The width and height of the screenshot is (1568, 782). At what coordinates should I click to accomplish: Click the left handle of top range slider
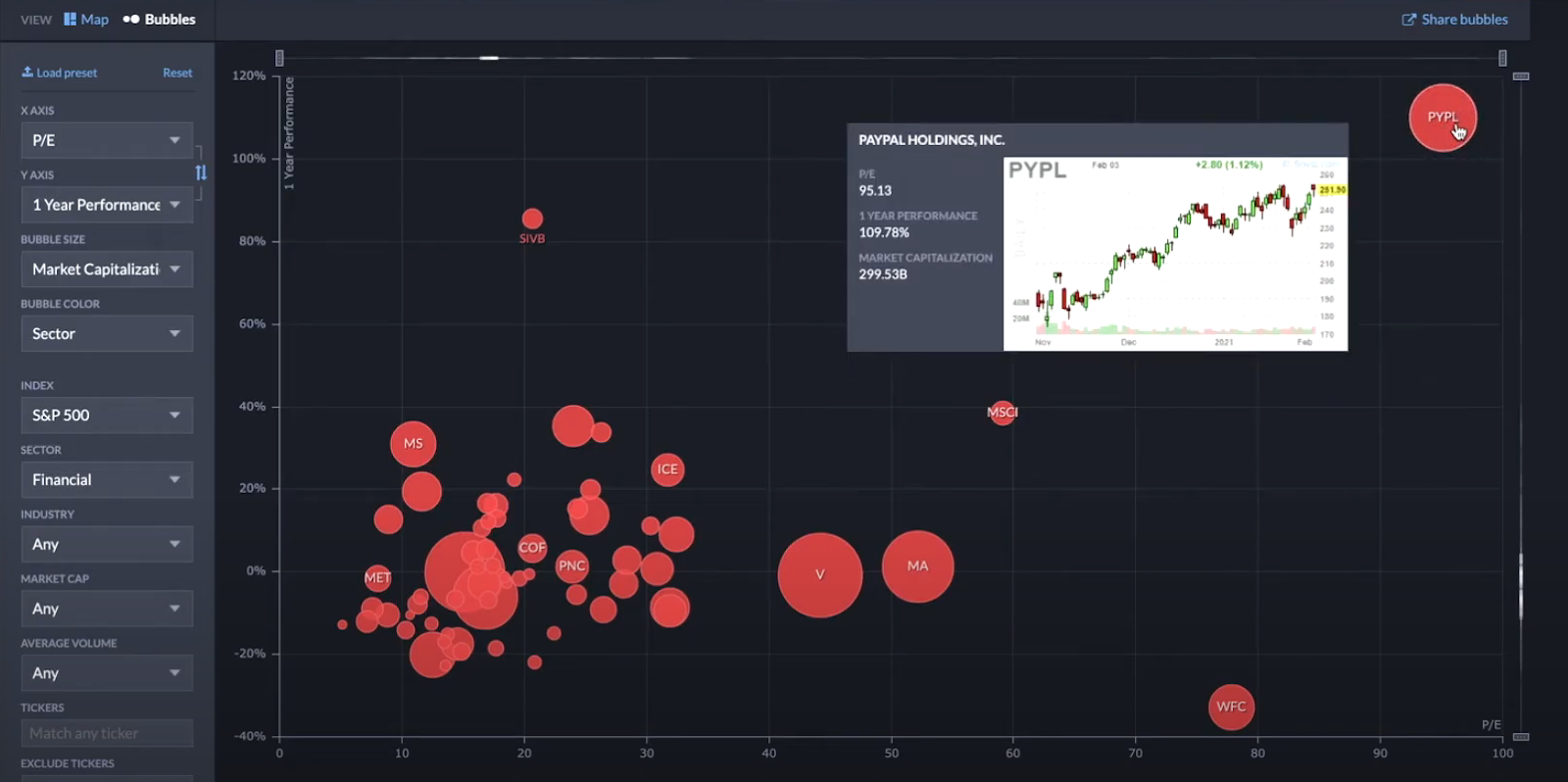coord(279,58)
